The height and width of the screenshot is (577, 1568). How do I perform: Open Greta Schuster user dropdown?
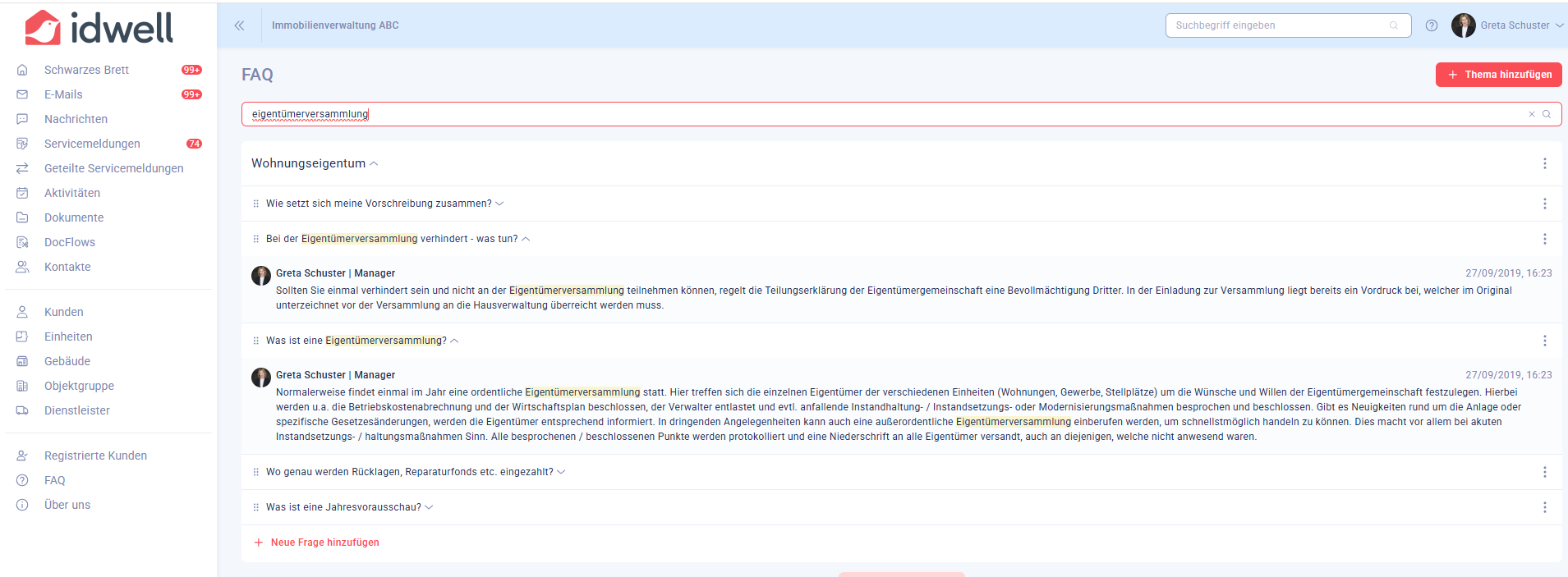(x=1507, y=25)
